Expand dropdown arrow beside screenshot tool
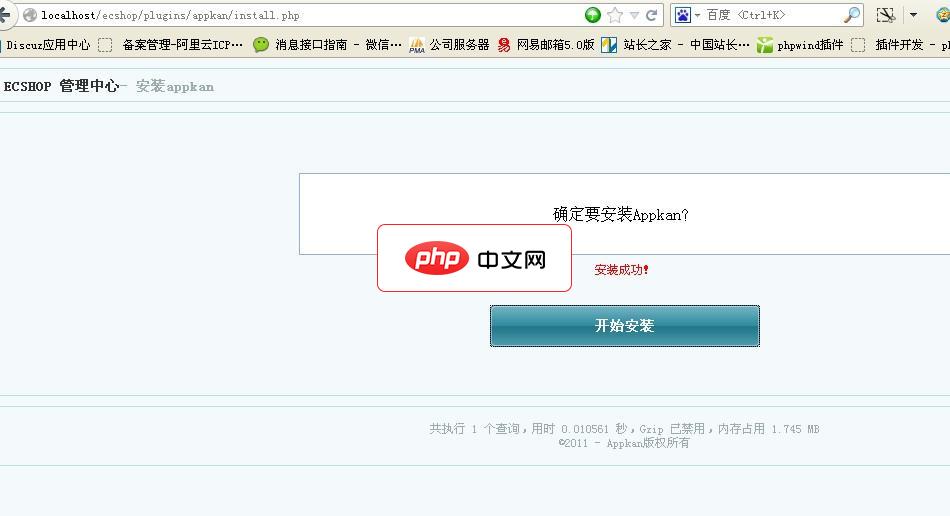The height and width of the screenshot is (516, 950). click(912, 15)
